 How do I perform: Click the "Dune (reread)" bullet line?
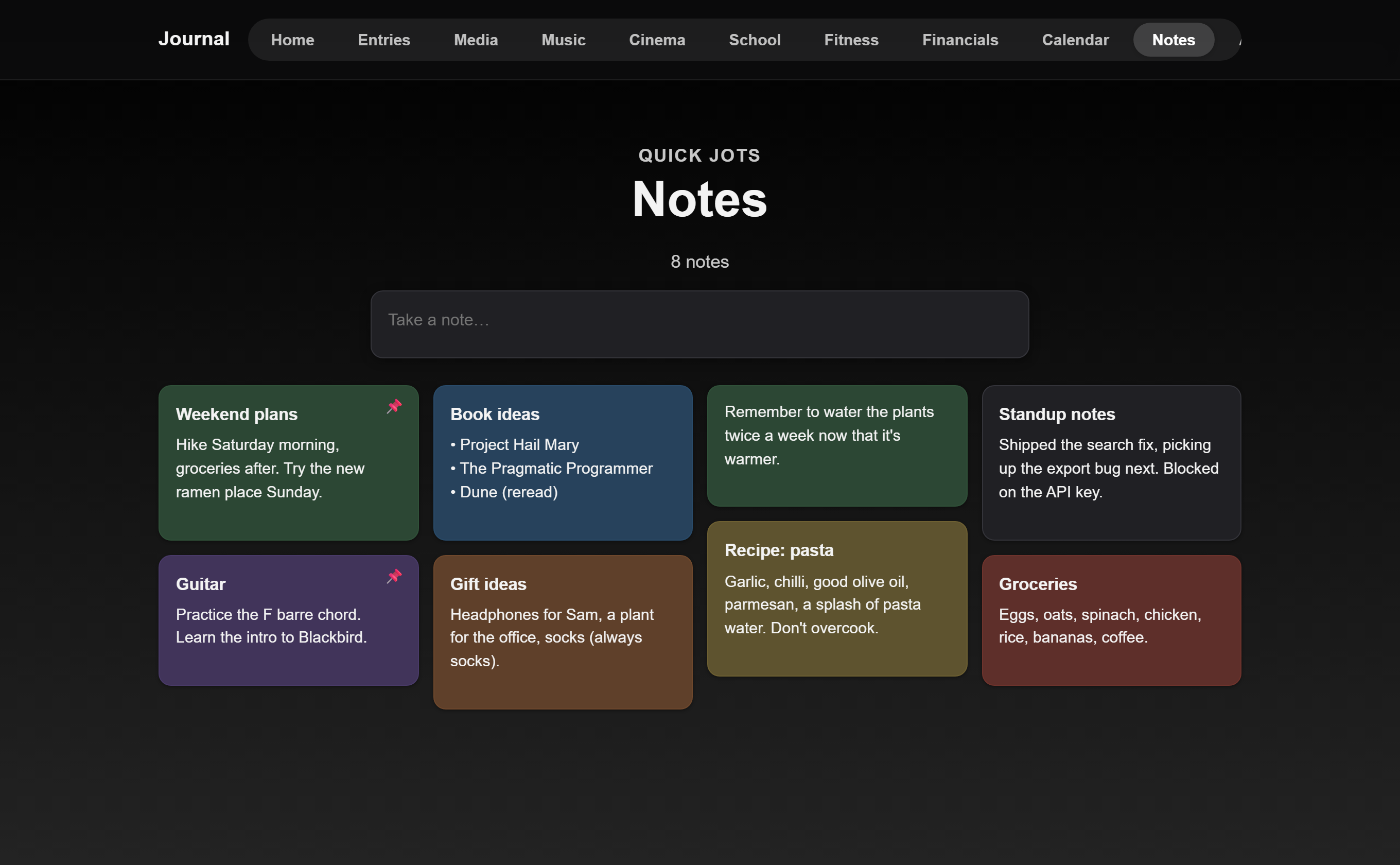coord(504,492)
